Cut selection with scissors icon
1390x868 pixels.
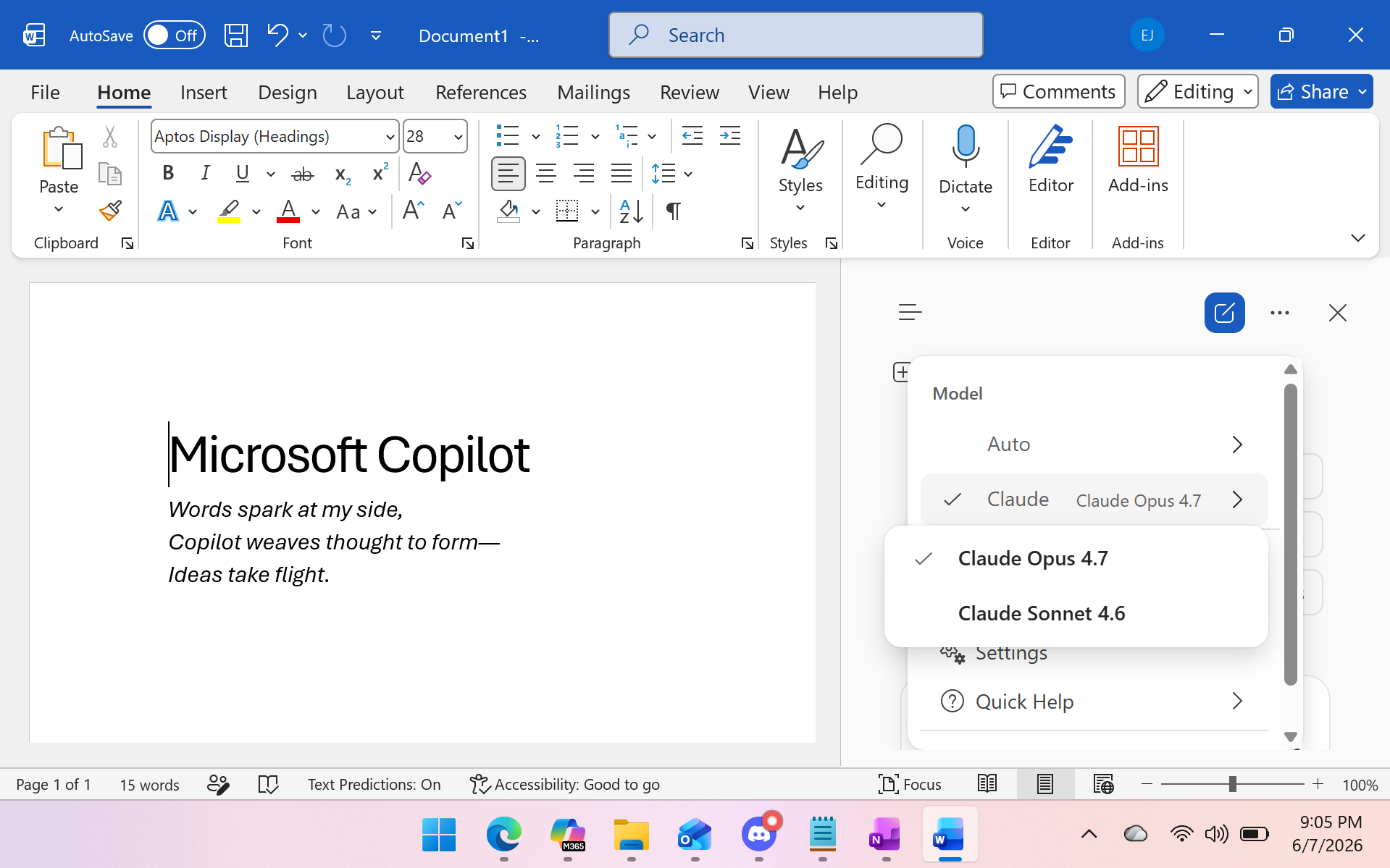pyautogui.click(x=110, y=136)
